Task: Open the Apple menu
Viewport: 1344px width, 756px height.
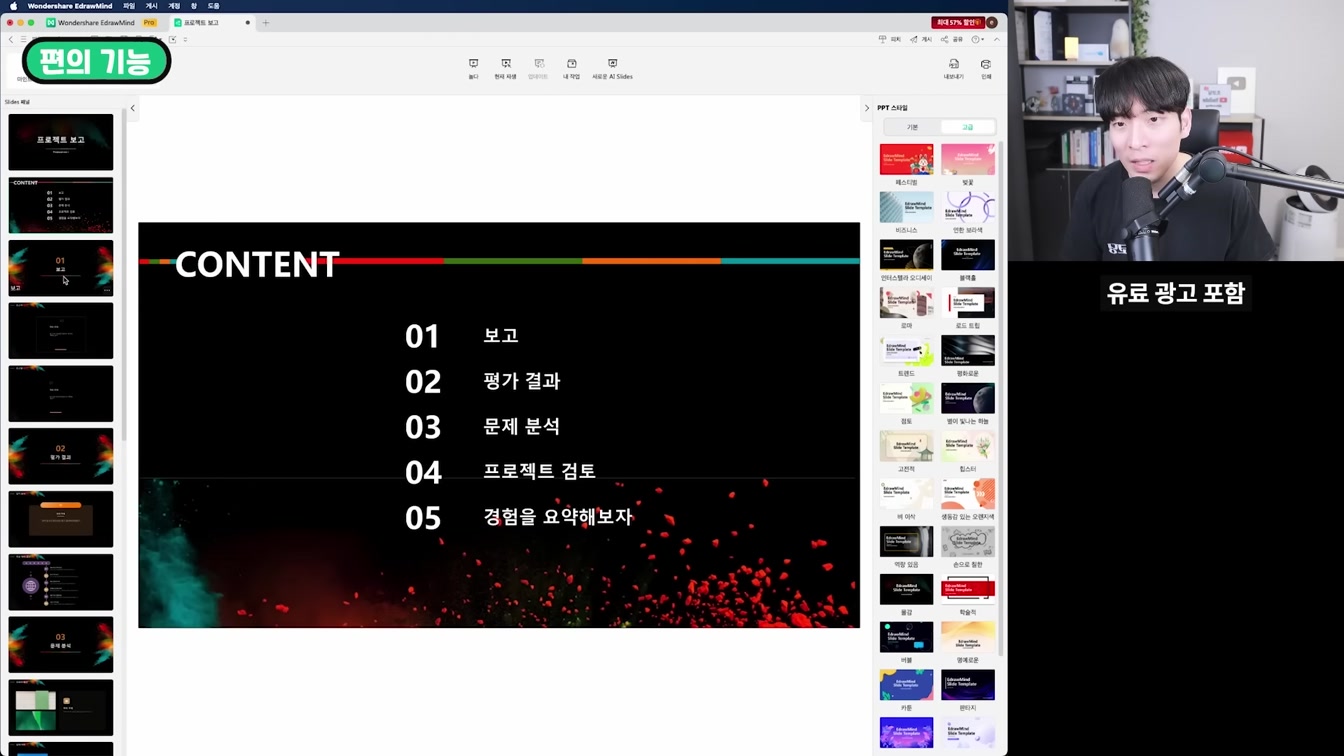Action: (x=13, y=6)
